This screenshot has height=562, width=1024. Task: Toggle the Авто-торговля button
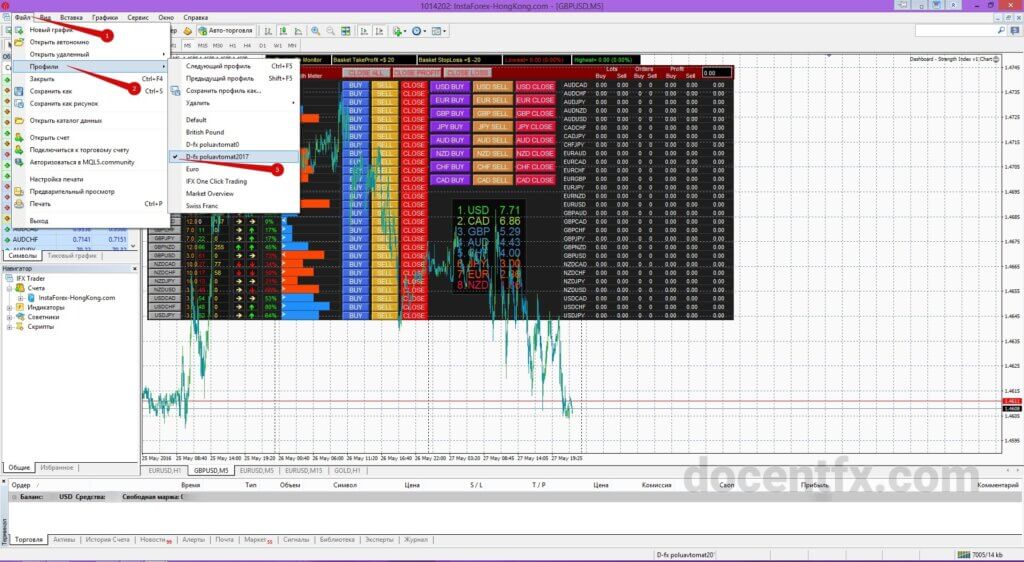(226, 31)
